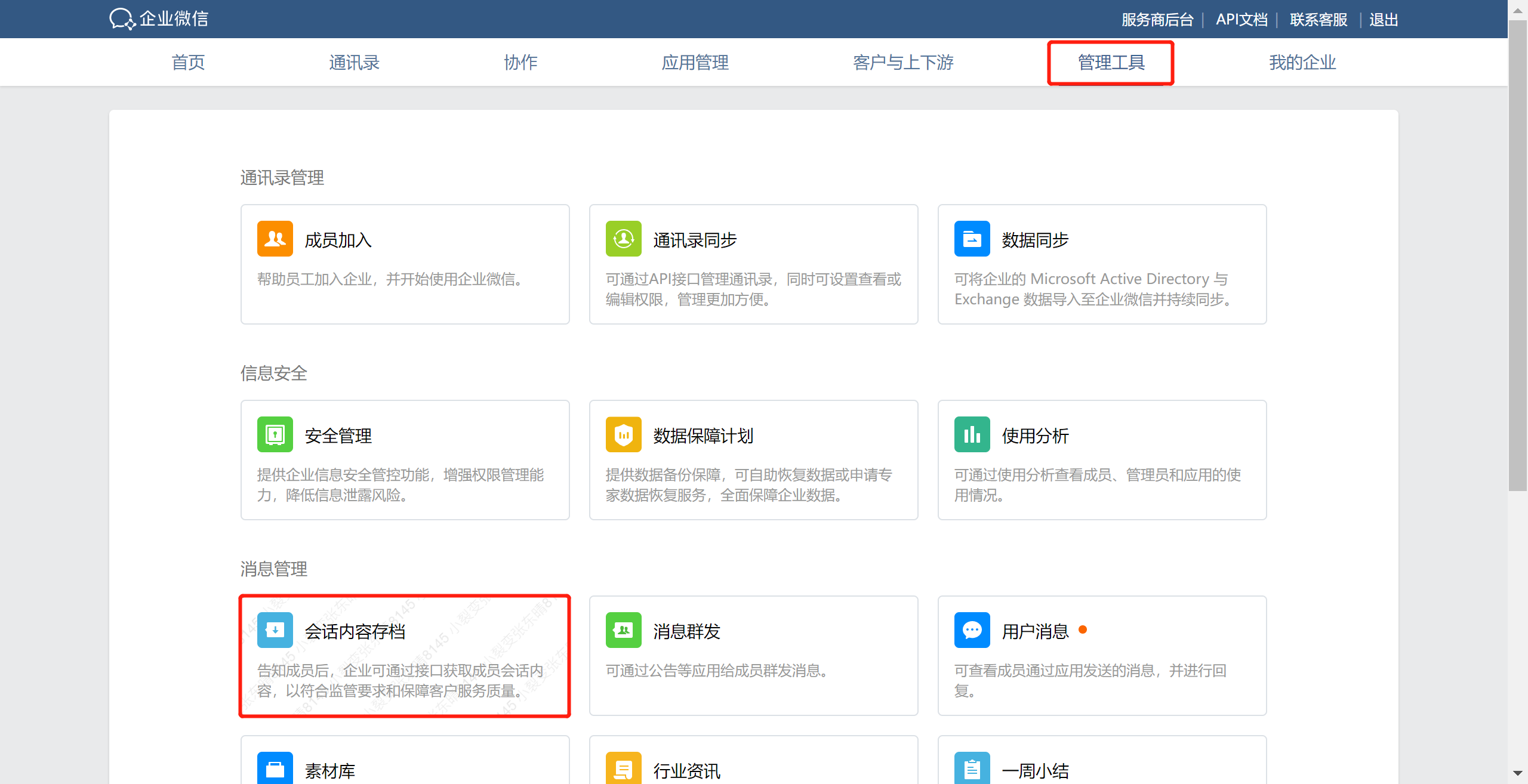Click the 一周小结 card title
Viewport: 1528px width, 784px height.
click(x=1036, y=771)
